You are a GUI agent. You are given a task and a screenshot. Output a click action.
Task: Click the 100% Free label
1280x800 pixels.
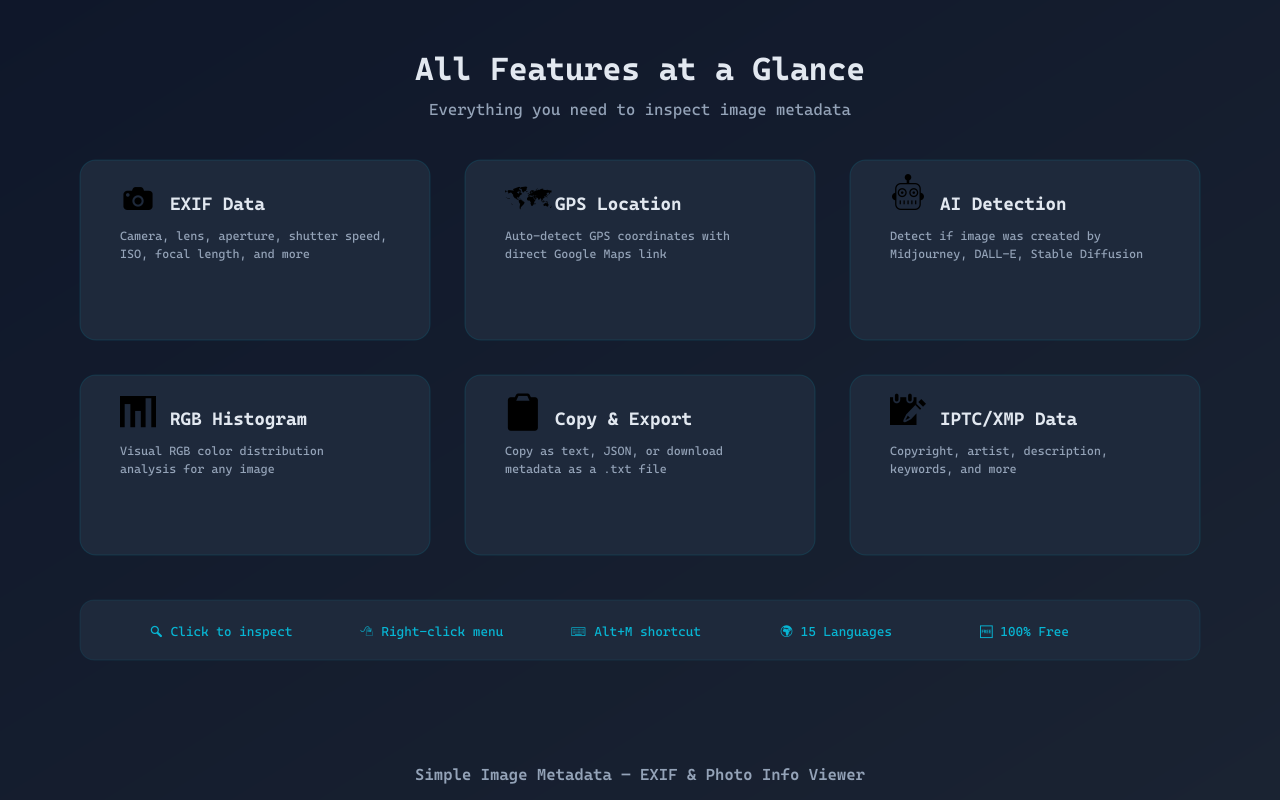[1034, 631]
